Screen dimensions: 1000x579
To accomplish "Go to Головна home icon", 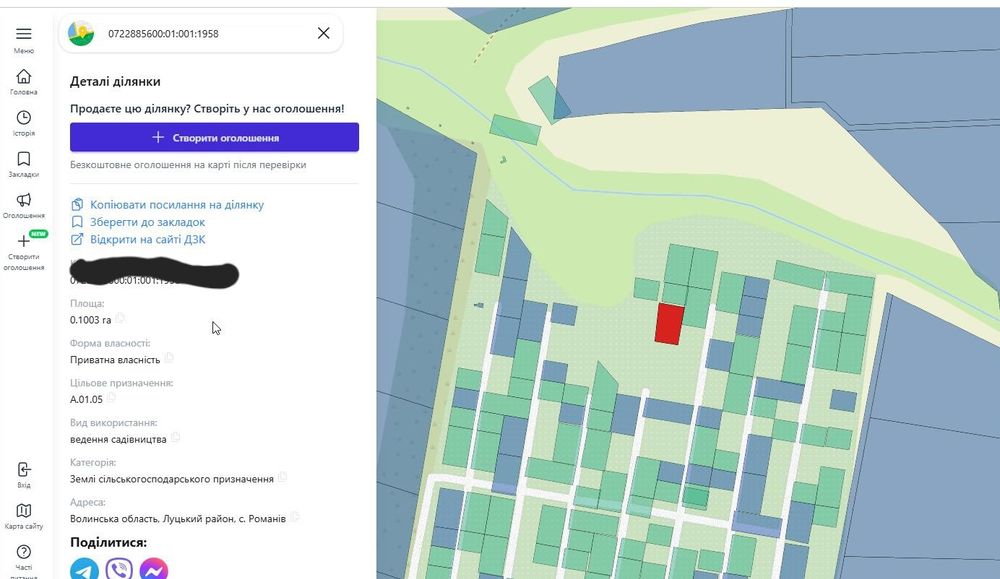I will [x=24, y=77].
